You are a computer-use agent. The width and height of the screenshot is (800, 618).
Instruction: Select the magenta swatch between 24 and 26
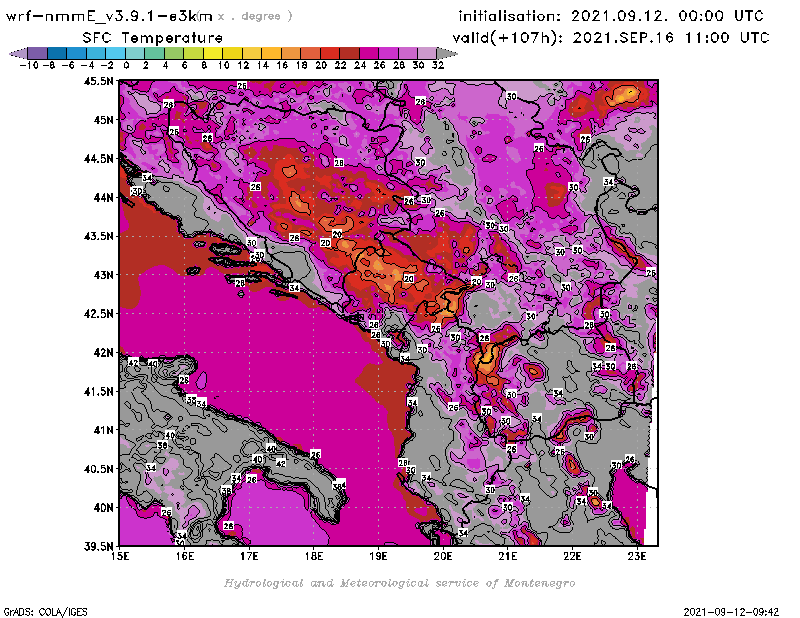pyautogui.click(x=369, y=53)
